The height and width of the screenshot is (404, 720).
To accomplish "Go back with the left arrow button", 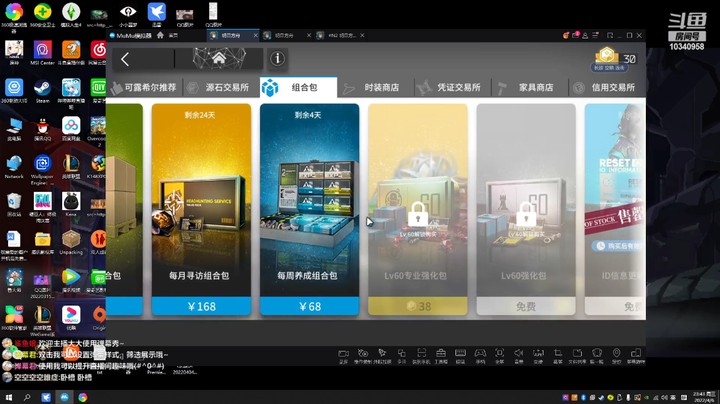I will pyautogui.click(x=125, y=59).
